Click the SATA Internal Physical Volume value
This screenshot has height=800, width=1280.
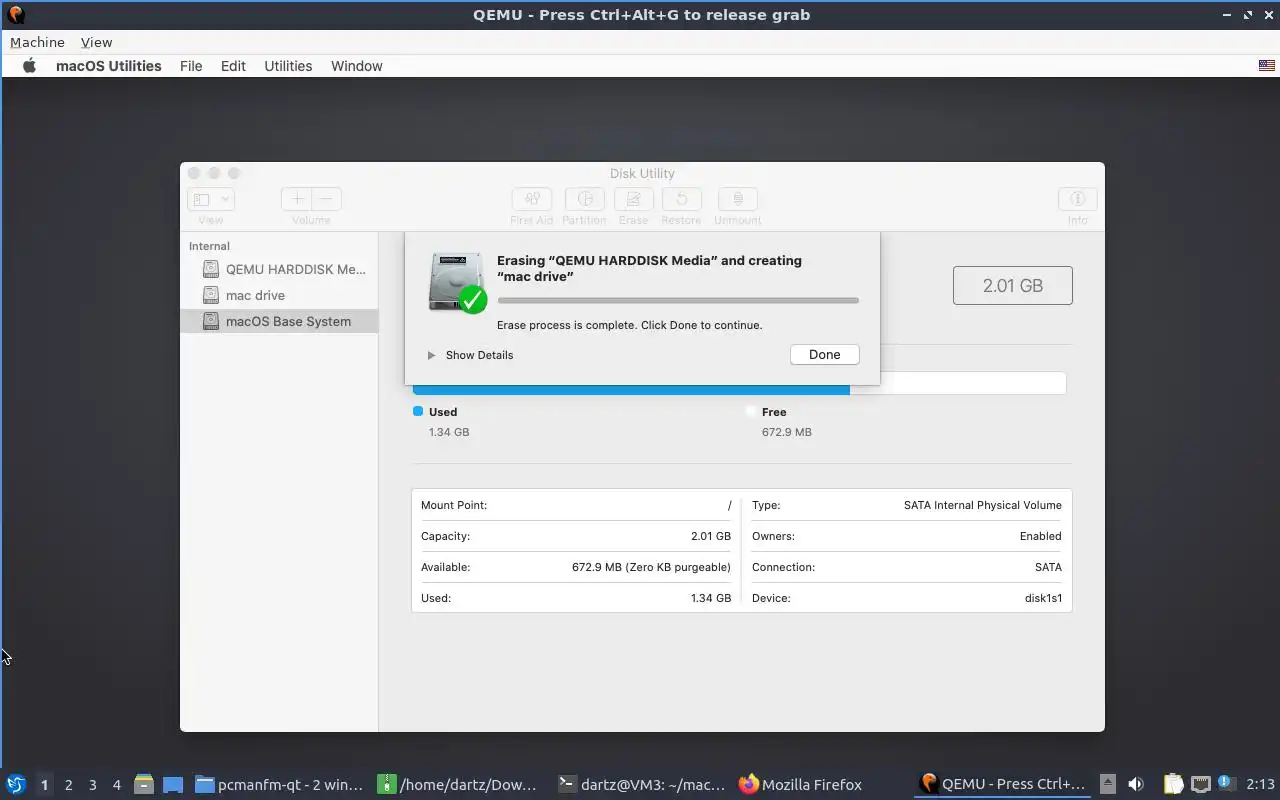[x=983, y=505]
